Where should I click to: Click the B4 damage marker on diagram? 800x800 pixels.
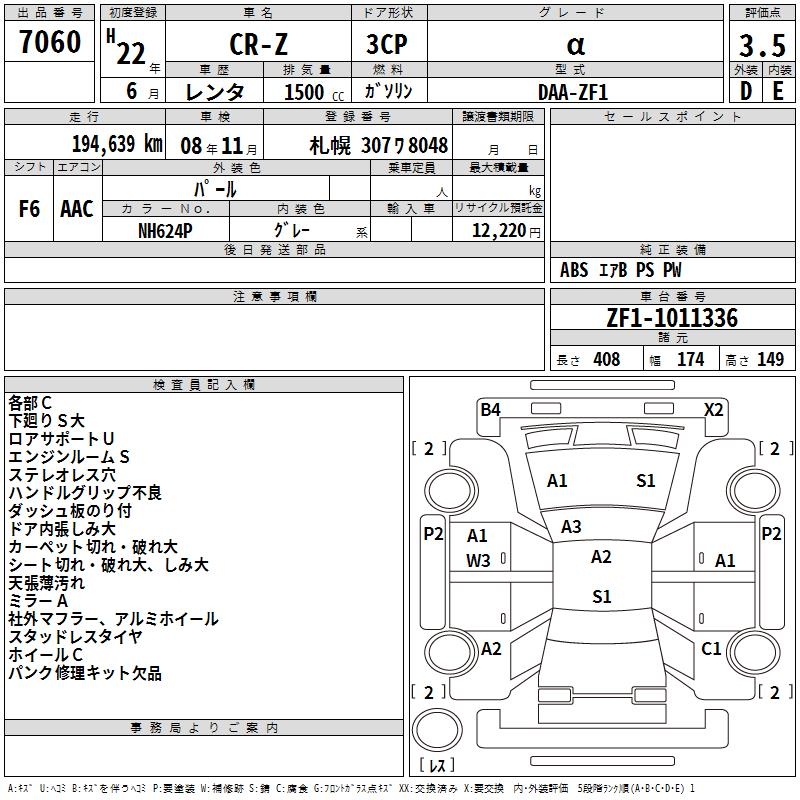pos(490,409)
